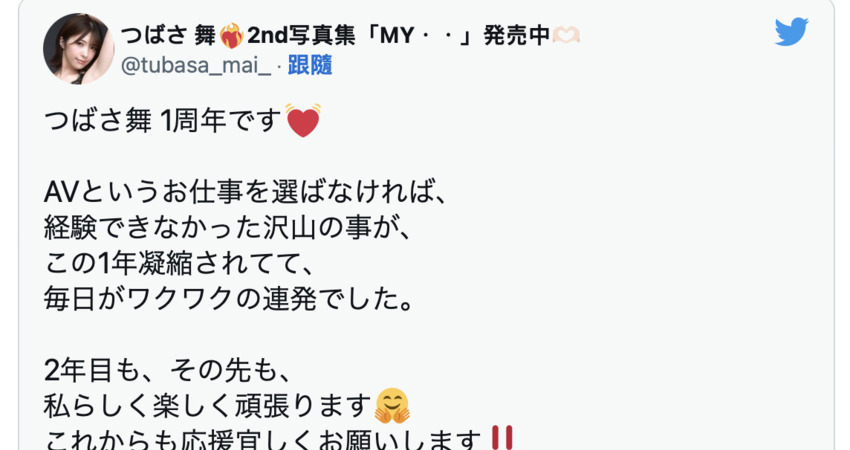This screenshot has height=450, width=850.
Task: Click the 経験できなかった沢山の事が line
Action: [x=228, y=228]
